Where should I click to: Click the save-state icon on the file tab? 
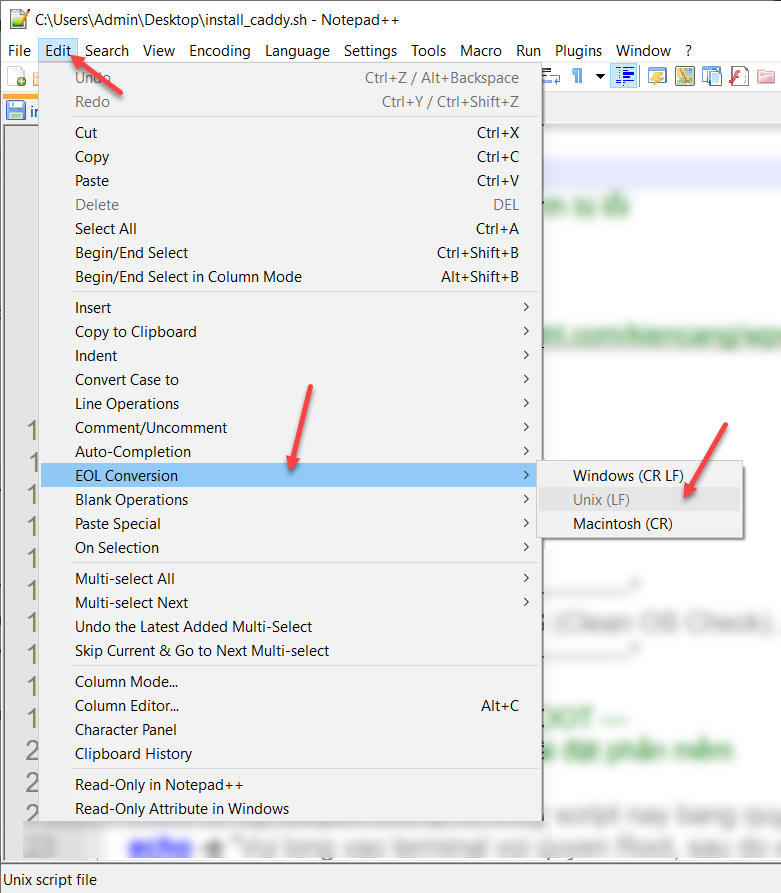pos(16,111)
